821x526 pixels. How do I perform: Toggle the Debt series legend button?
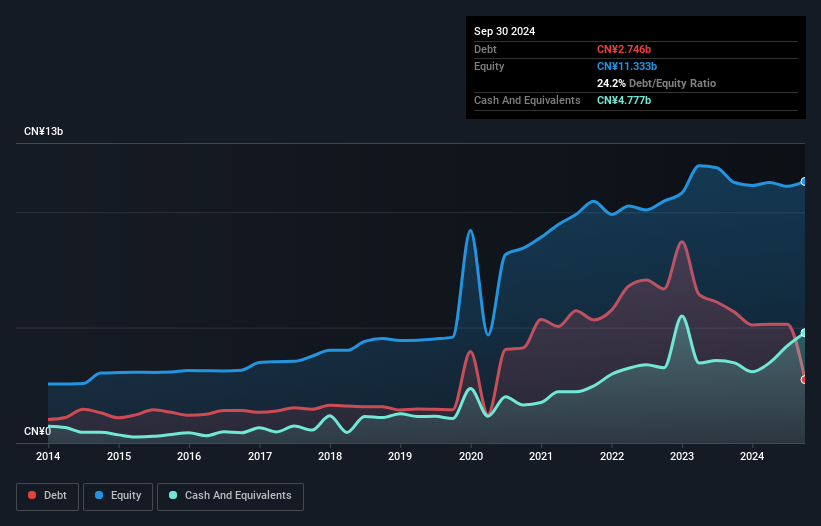pos(48,496)
